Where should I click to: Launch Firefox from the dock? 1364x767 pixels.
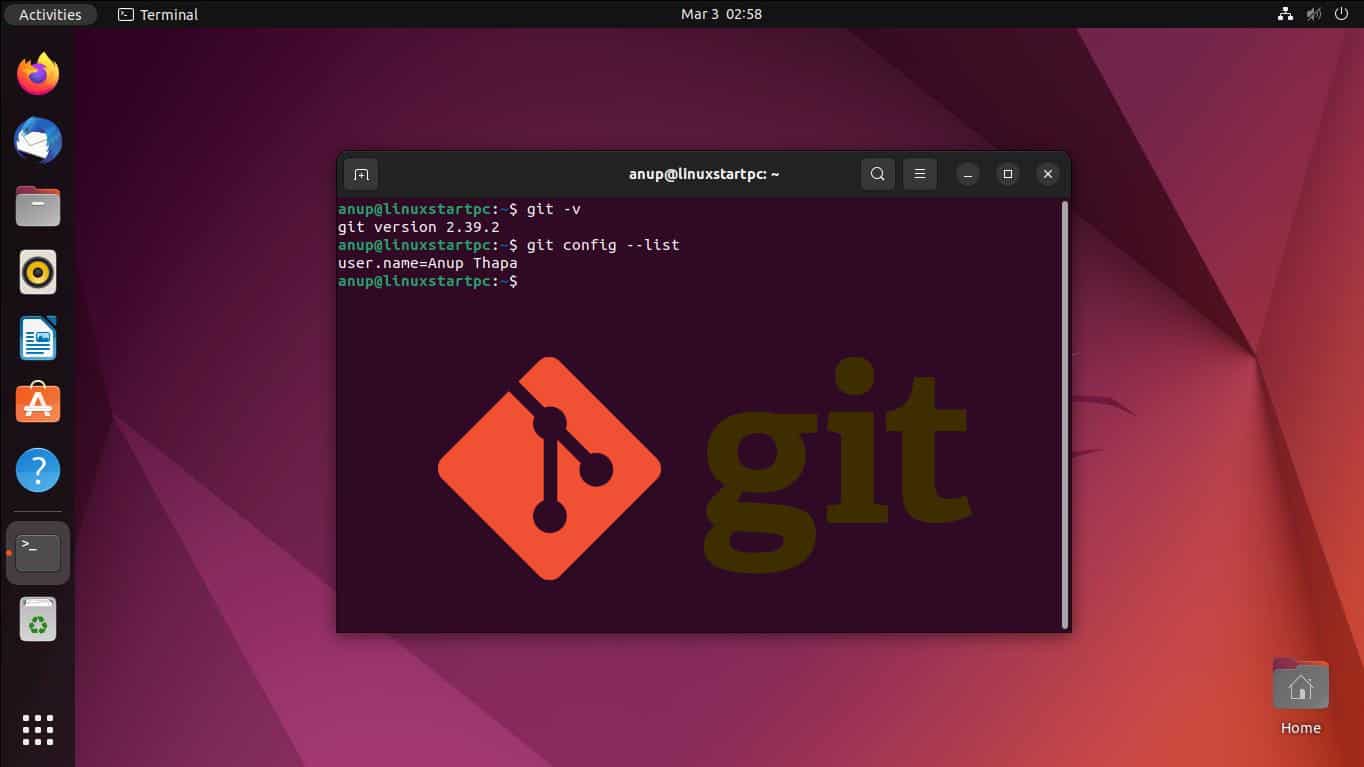click(x=37, y=73)
